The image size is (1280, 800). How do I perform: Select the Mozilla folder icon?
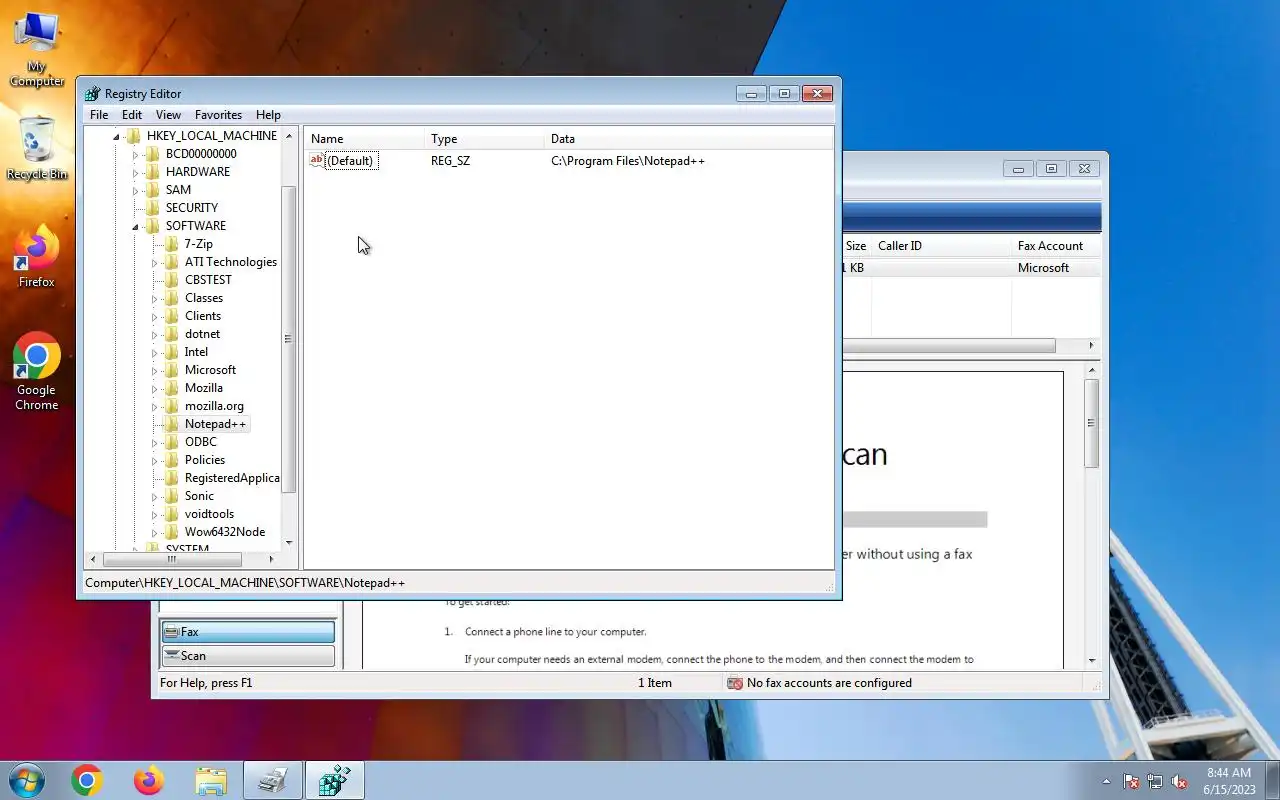click(x=172, y=388)
